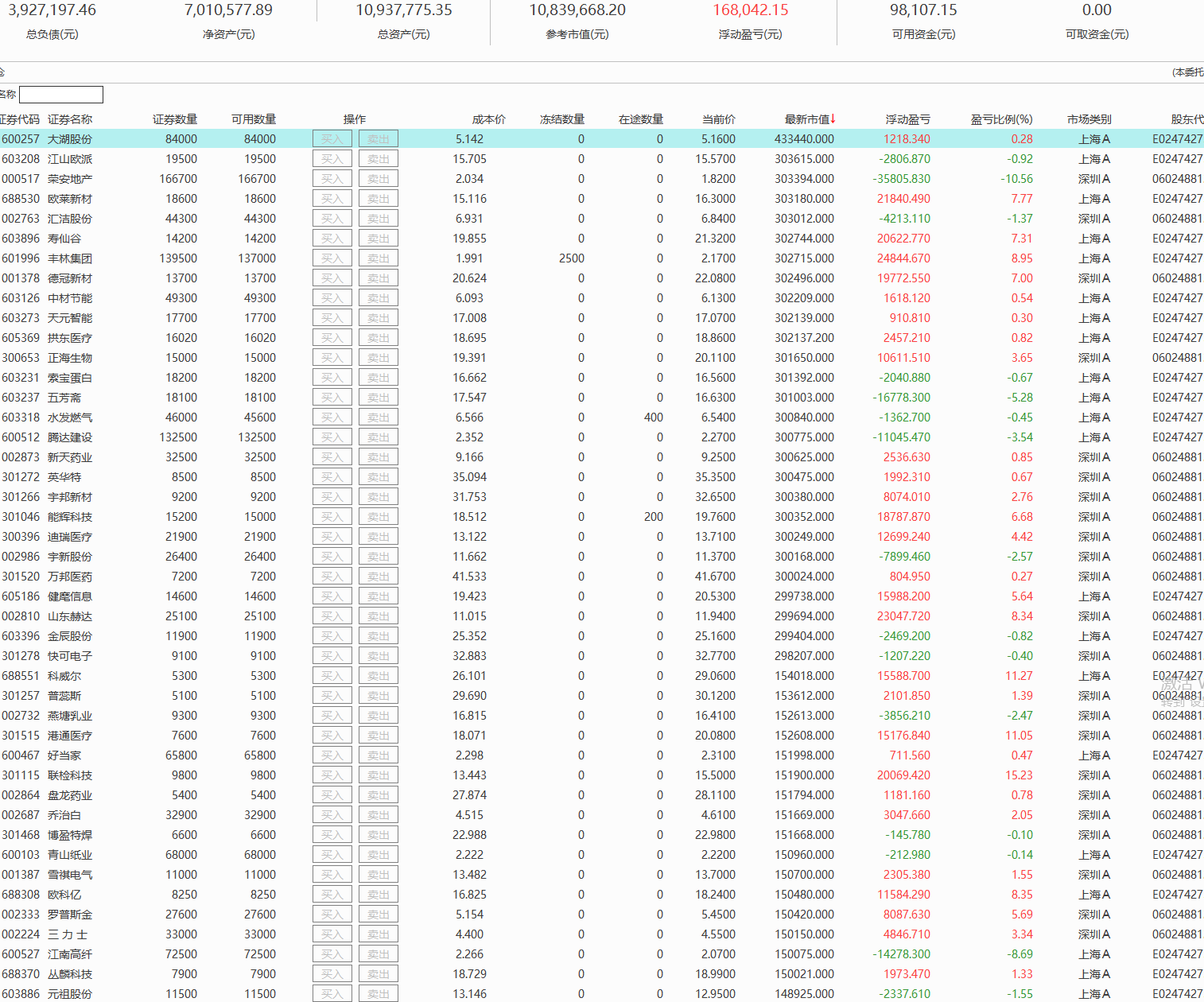This screenshot has height=1002, width=1204.
Task: Select stock code 600512 row
Action: (x=21, y=437)
